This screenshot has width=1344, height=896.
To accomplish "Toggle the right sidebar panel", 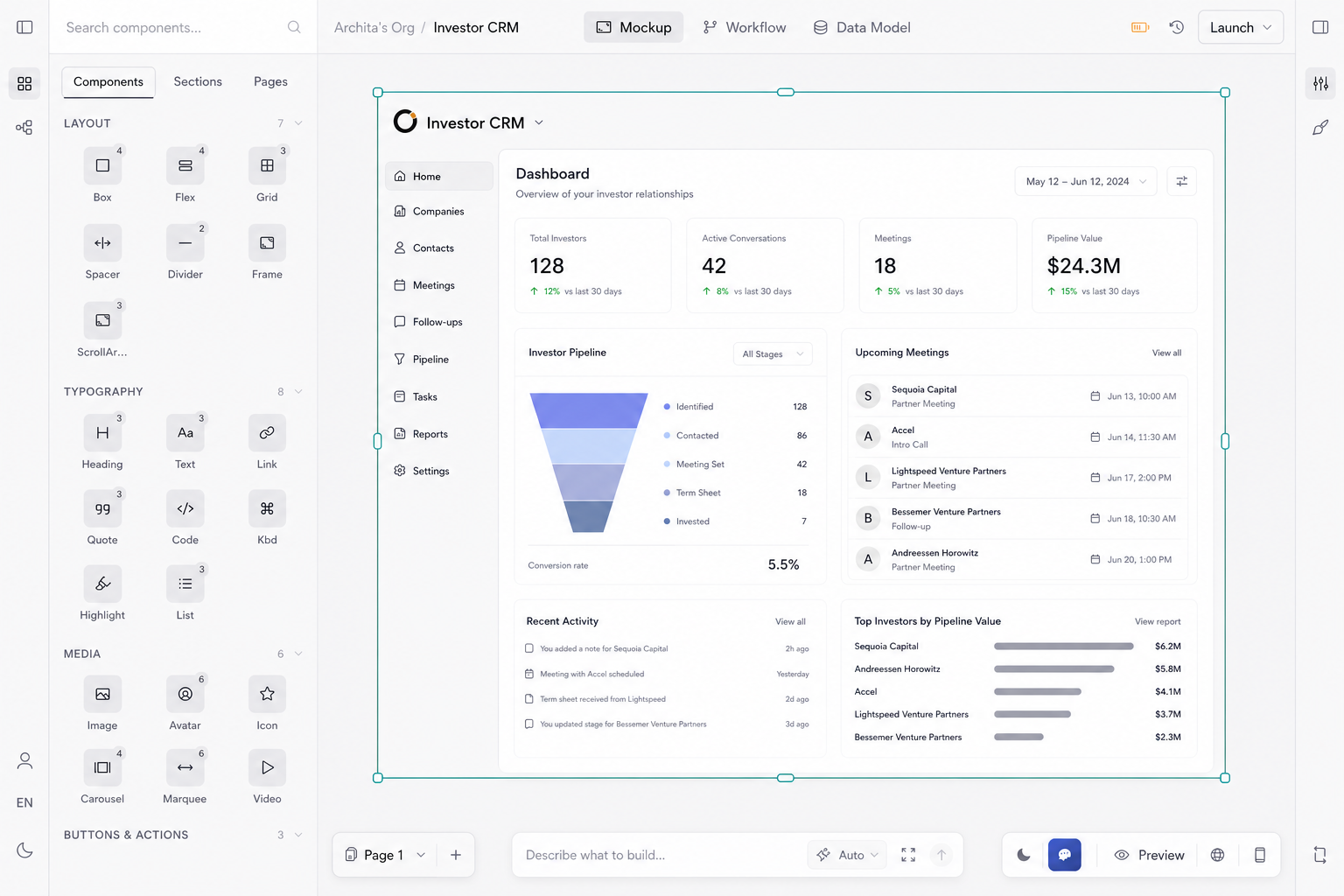I will 1320,27.
